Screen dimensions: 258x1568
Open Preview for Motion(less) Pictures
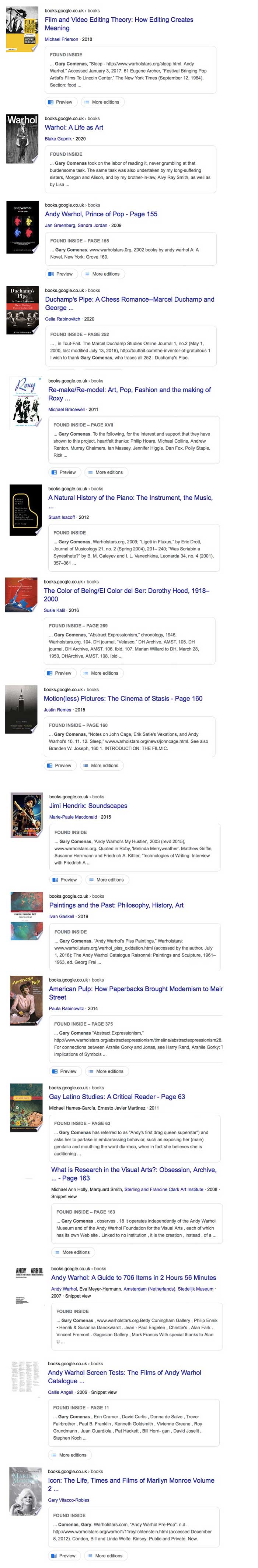[x=59, y=766]
